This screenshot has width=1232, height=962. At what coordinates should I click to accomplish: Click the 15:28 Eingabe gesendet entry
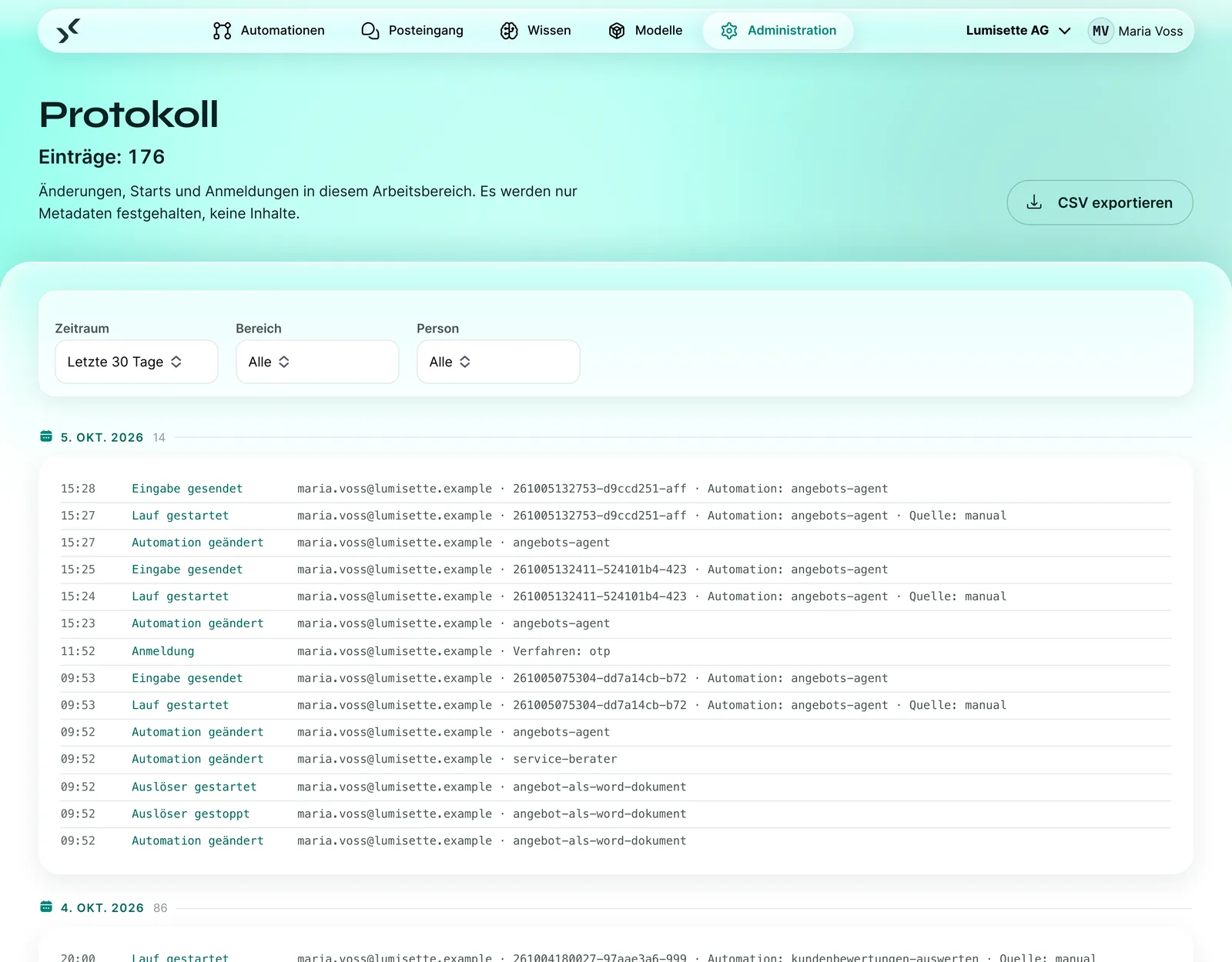616,489
